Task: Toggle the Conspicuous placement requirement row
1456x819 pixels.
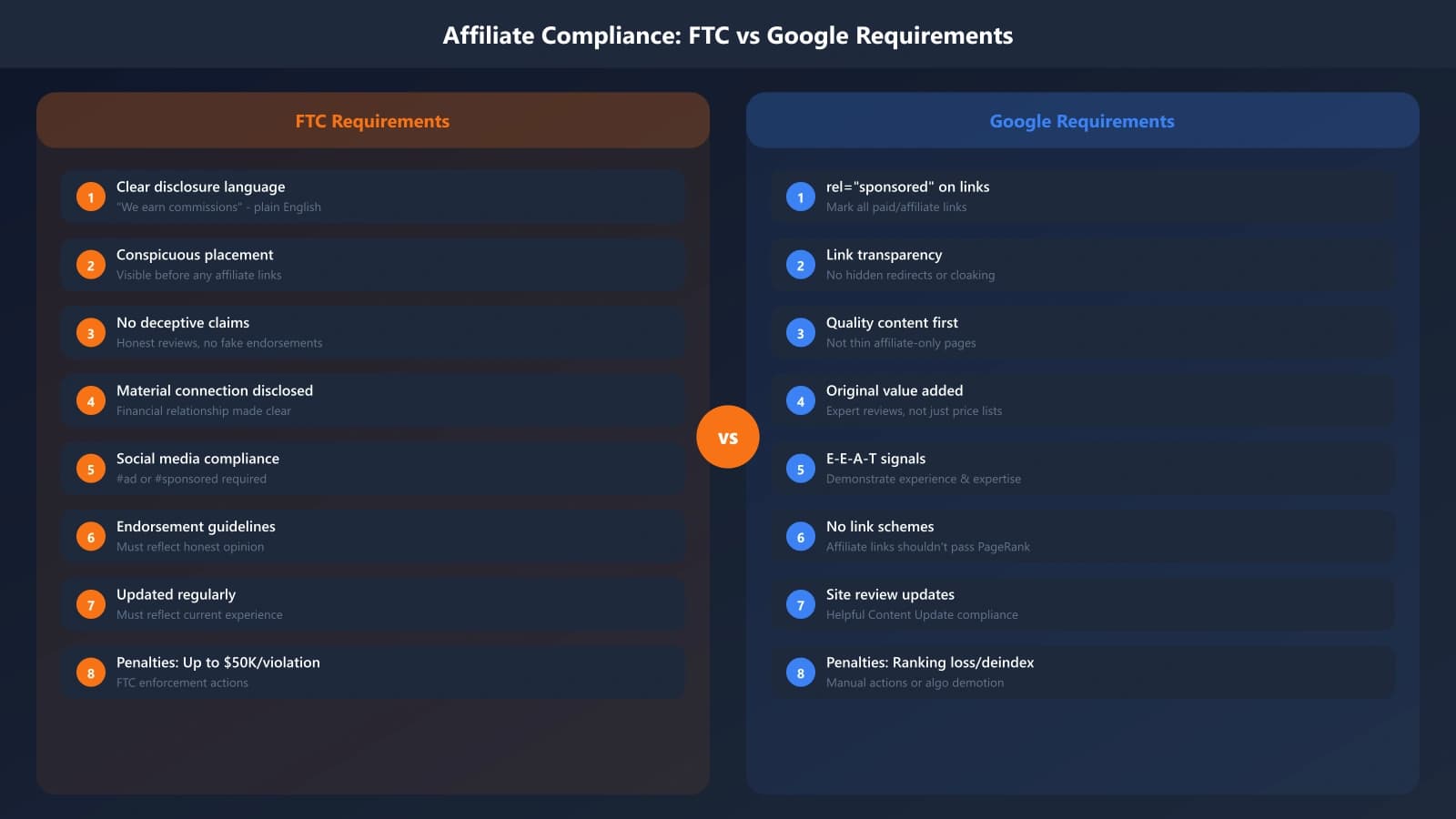Action: [x=373, y=264]
